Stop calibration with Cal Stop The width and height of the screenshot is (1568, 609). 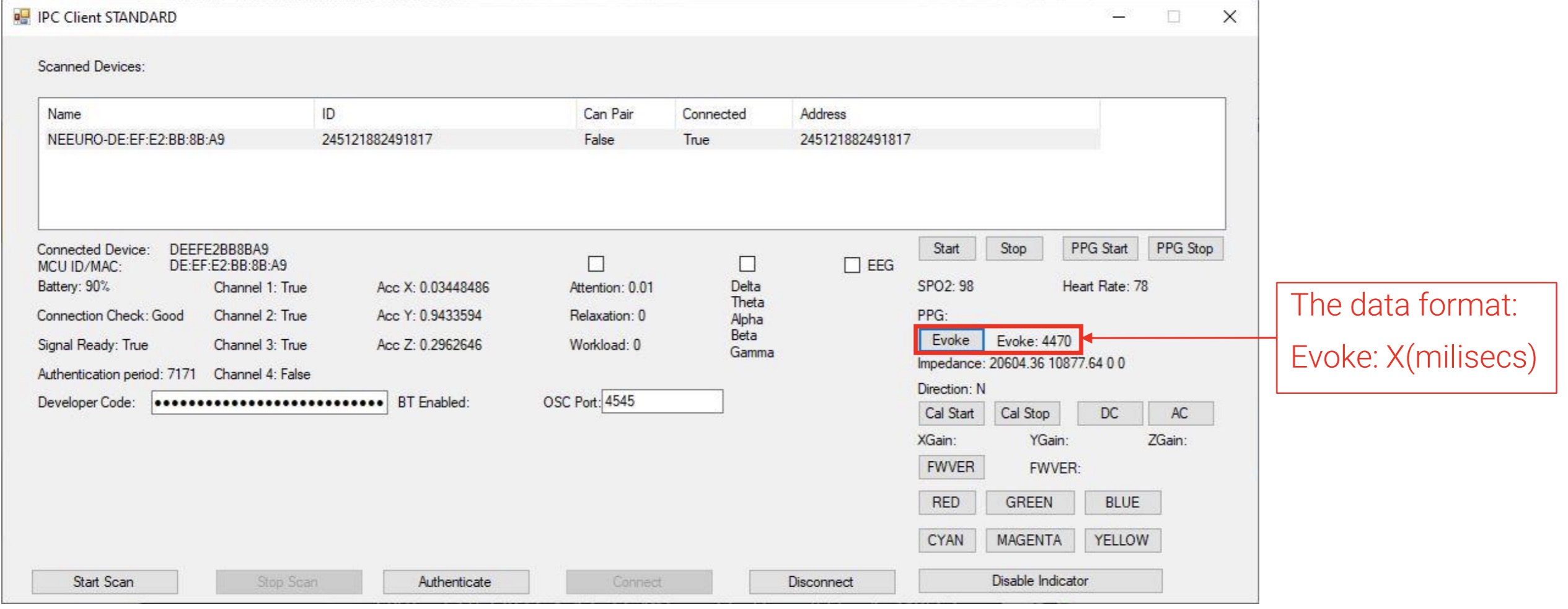pyautogui.click(x=1028, y=413)
